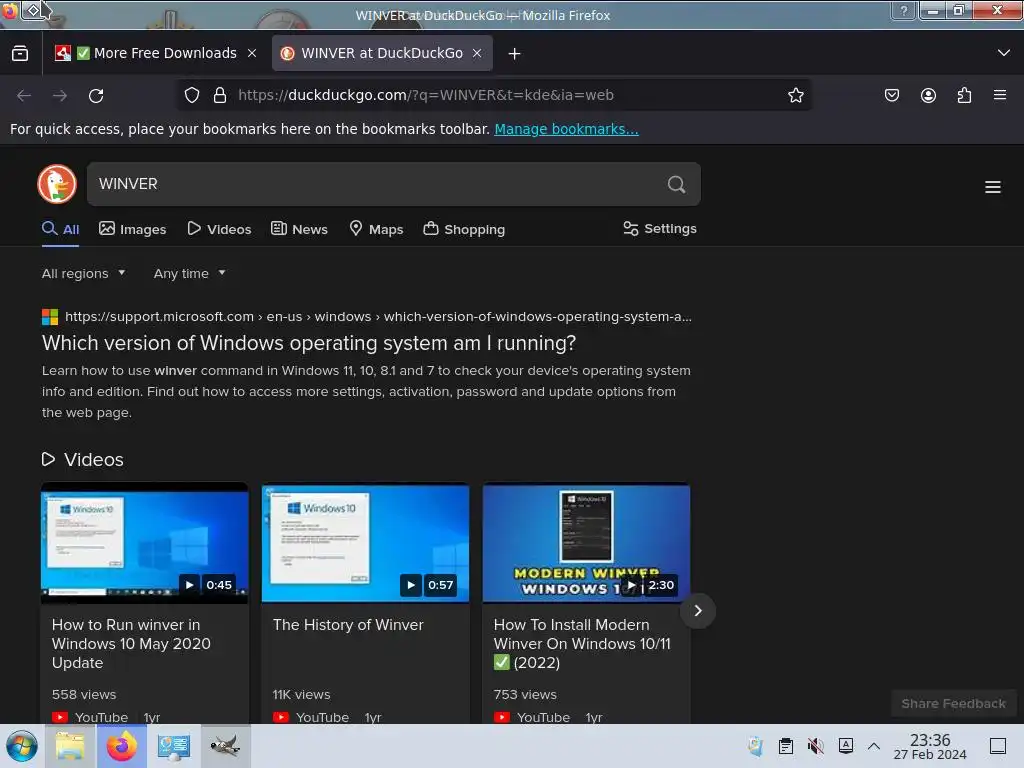Expand the hidden tray icons arrow
Viewport: 1024px width, 768px height.
point(874,746)
